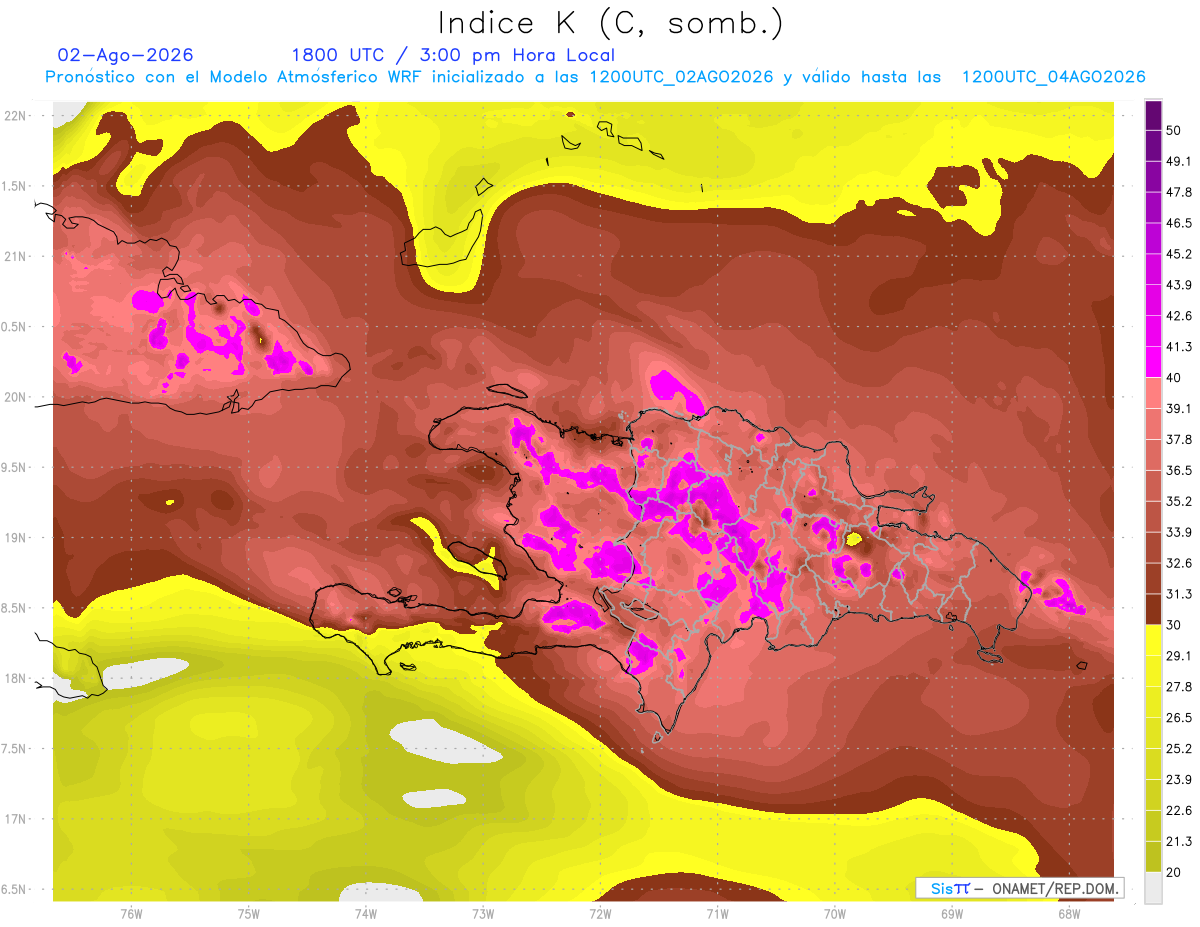1200x927 pixels.
Task: Click the "1800 UTC / 3:00 pm Hora Local" time label
Action: coord(453,55)
